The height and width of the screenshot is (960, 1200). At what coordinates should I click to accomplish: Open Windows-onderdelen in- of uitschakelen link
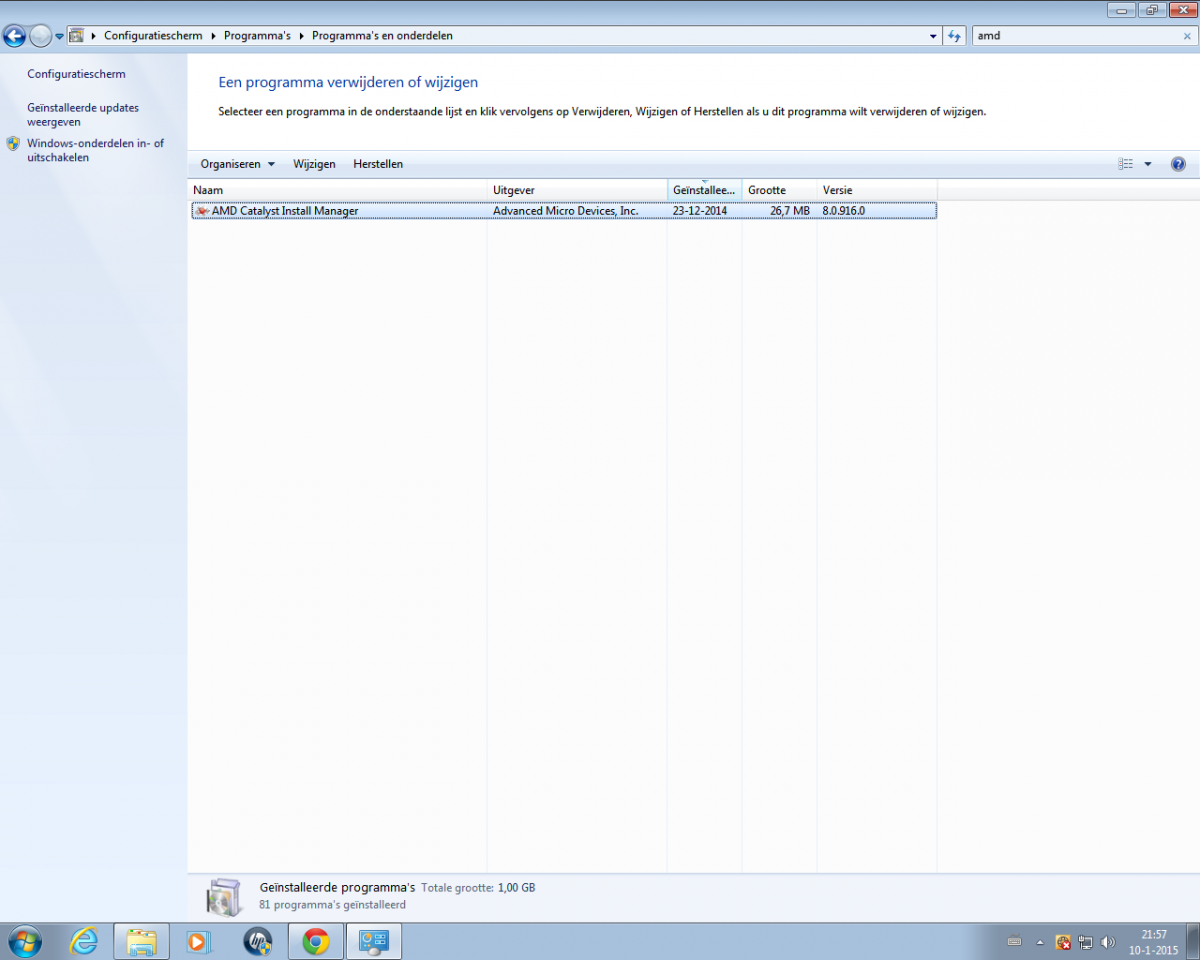(95, 150)
